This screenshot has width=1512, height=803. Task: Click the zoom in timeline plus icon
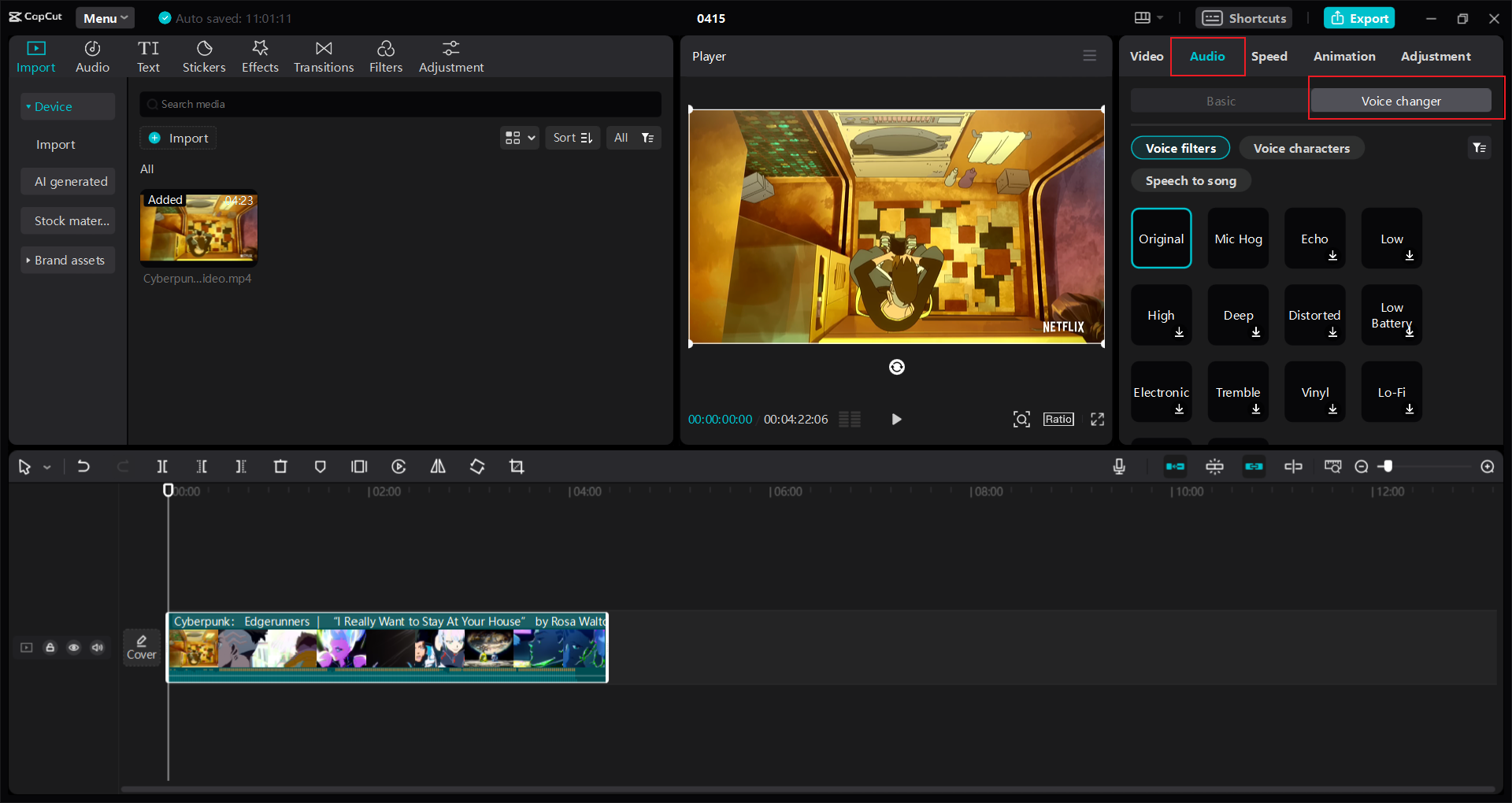point(1488,467)
